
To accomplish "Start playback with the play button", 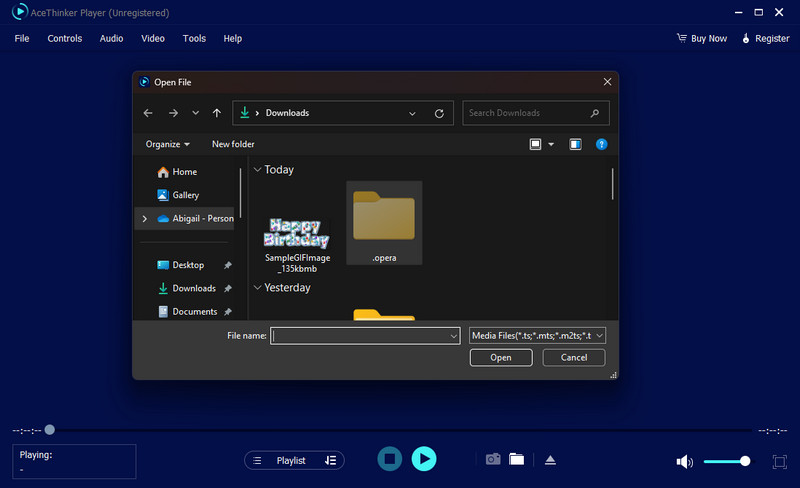I will pyautogui.click(x=424, y=458).
